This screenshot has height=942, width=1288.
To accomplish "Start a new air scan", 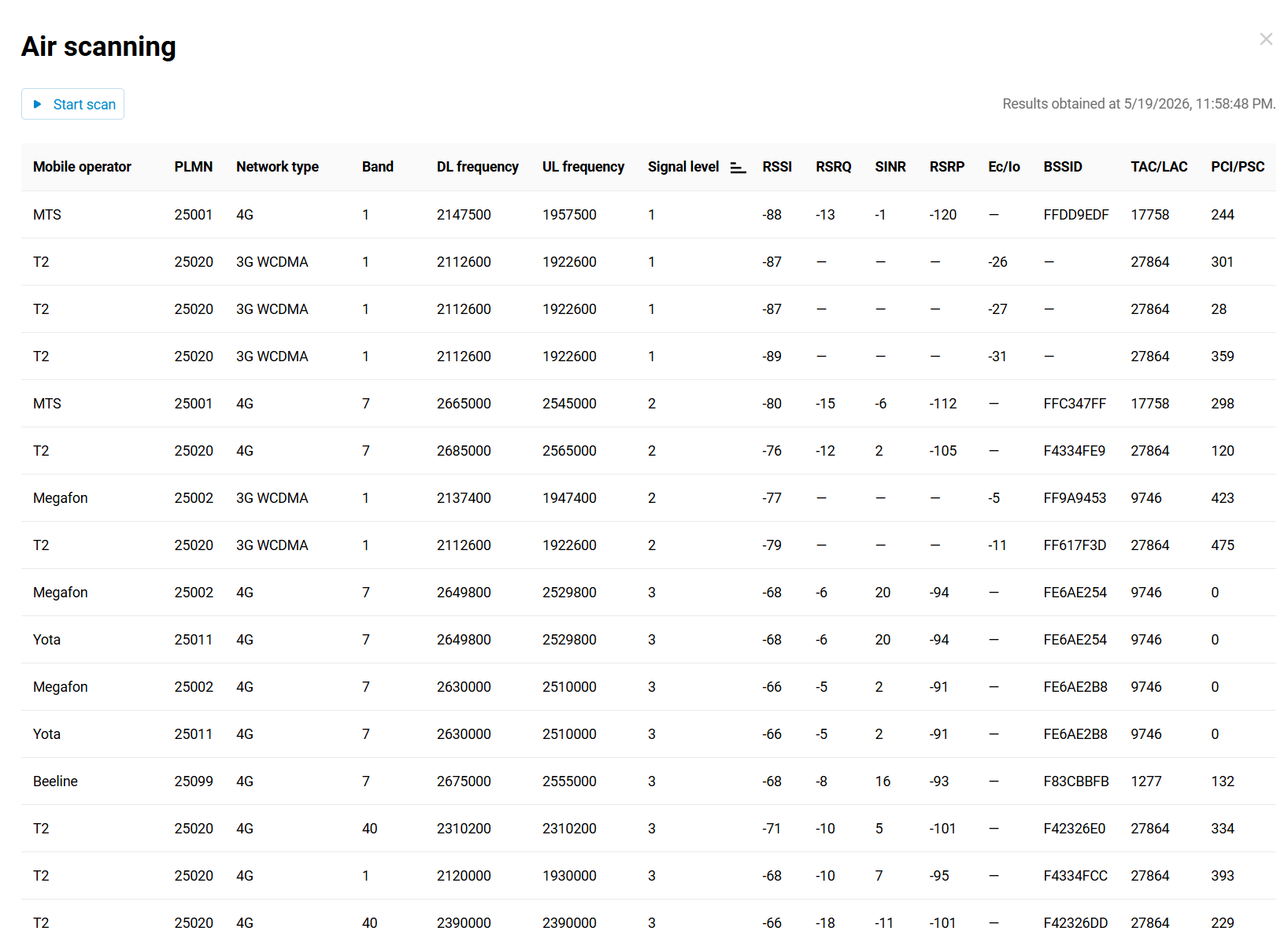I will 72,104.
